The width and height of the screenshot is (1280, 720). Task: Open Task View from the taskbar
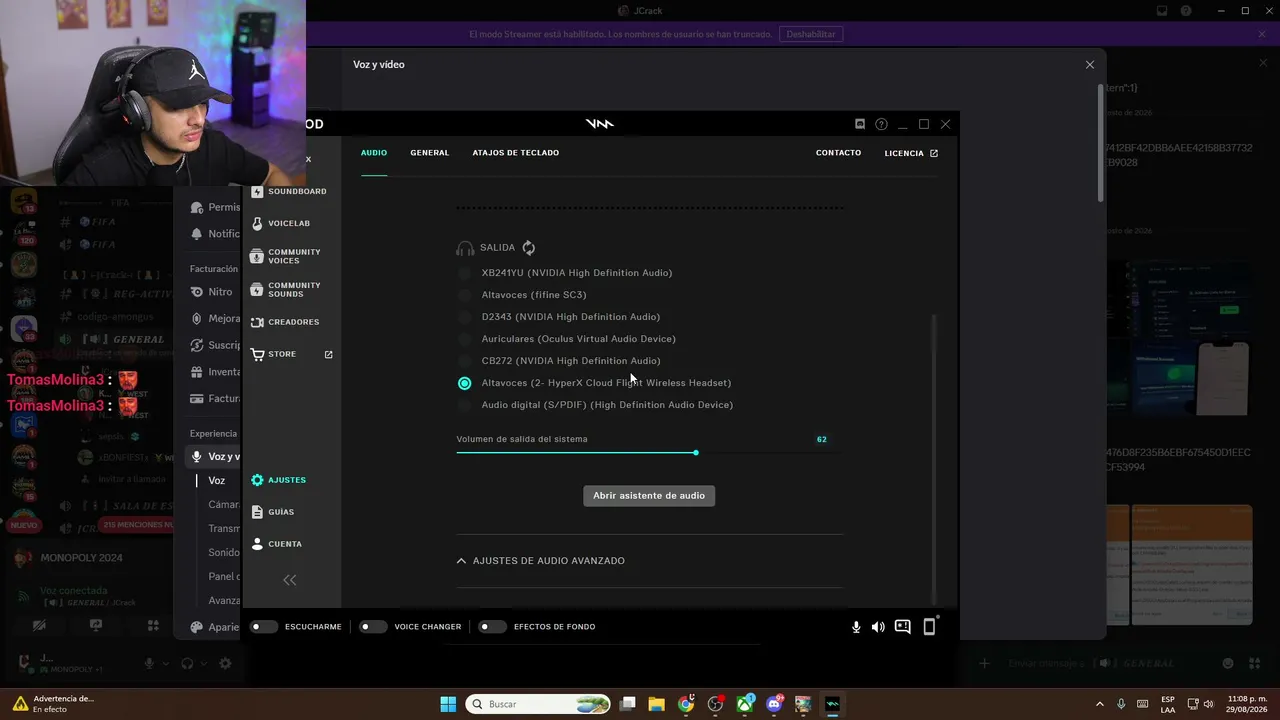[x=628, y=704]
